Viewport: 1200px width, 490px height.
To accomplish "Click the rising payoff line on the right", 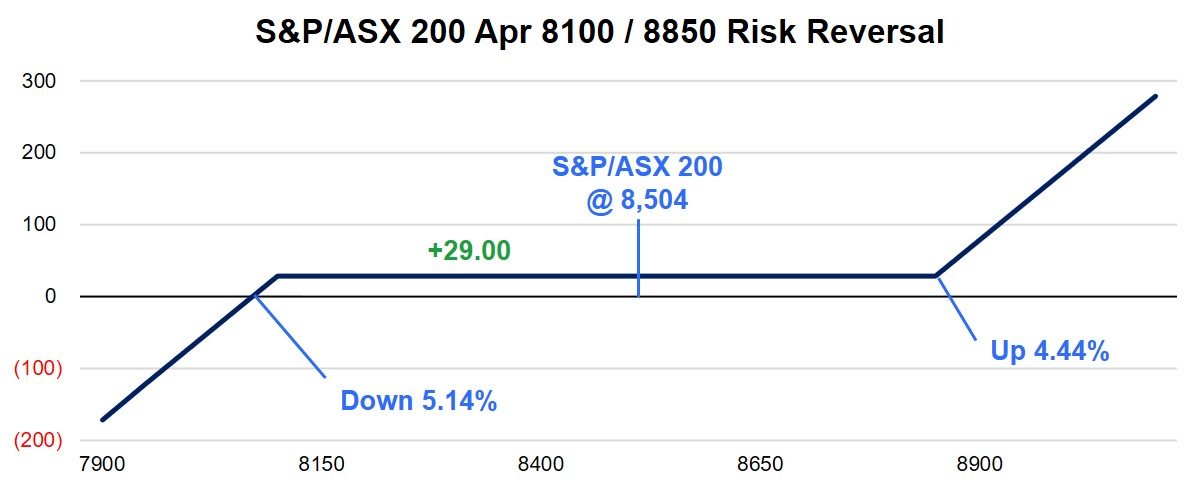I will [1050, 183].
